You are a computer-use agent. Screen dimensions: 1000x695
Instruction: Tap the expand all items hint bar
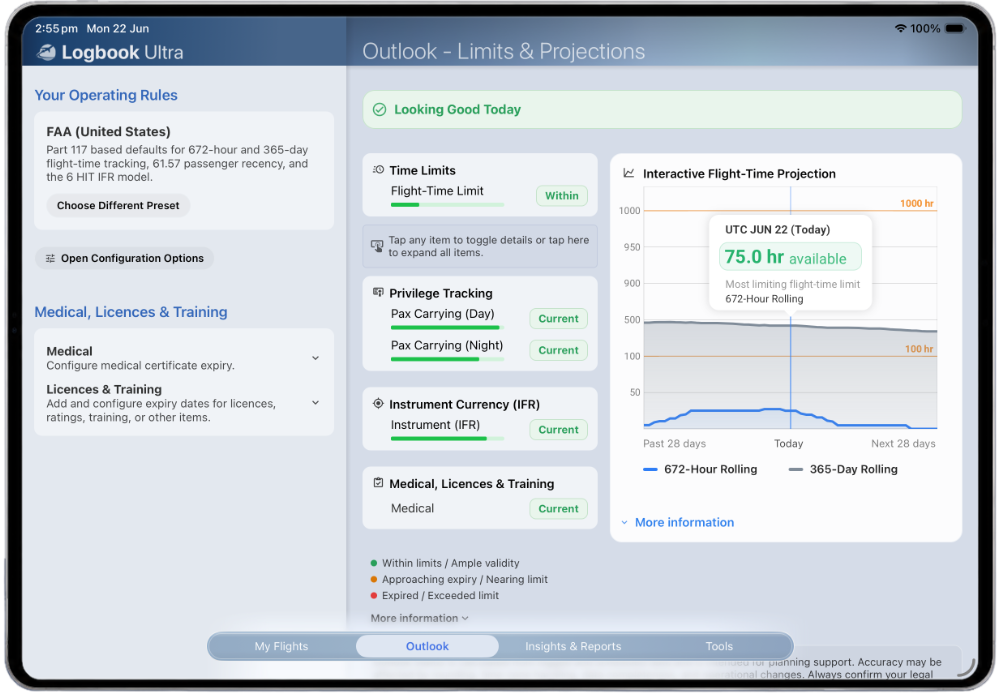click(480, 246)
